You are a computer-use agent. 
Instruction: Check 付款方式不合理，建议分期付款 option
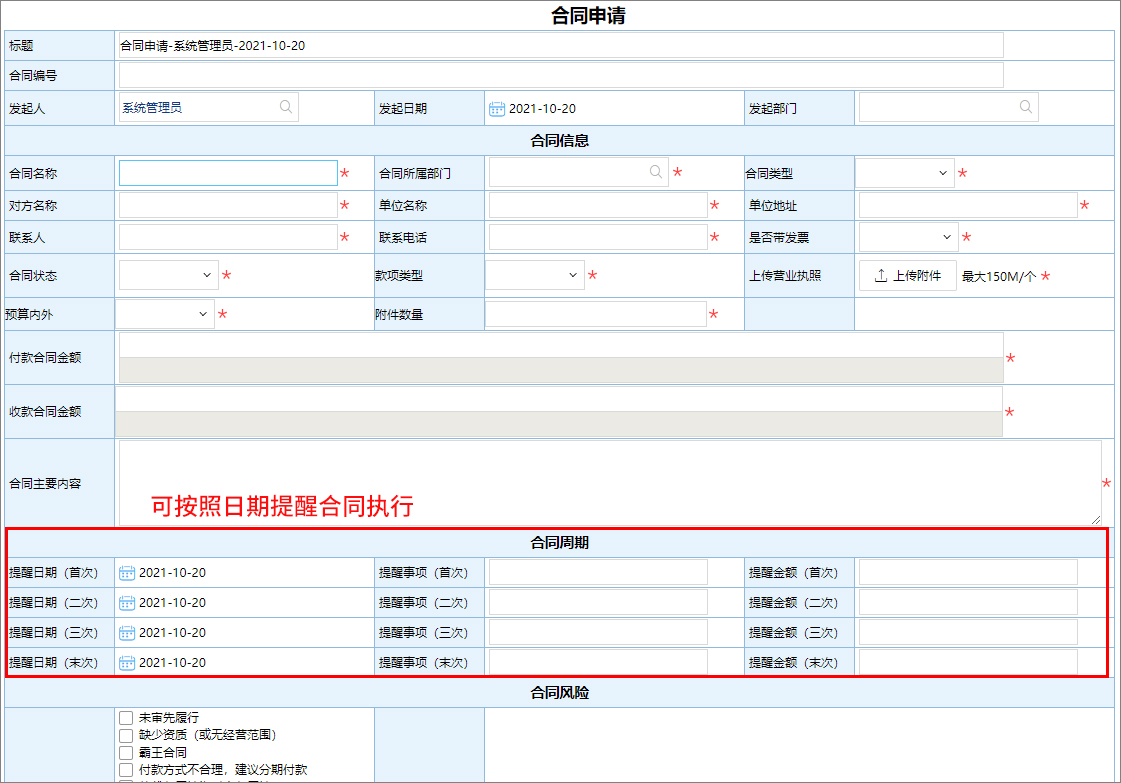[x=126, y=769]
